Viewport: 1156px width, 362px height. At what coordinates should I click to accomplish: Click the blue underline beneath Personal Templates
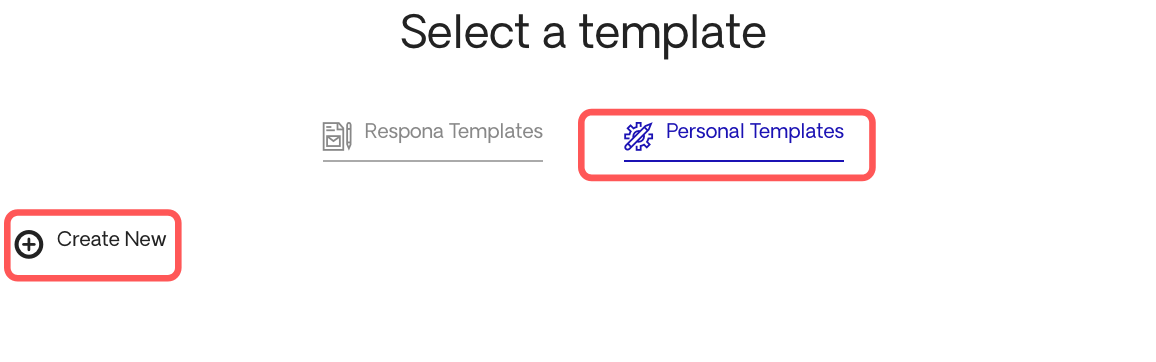point(734,160)
